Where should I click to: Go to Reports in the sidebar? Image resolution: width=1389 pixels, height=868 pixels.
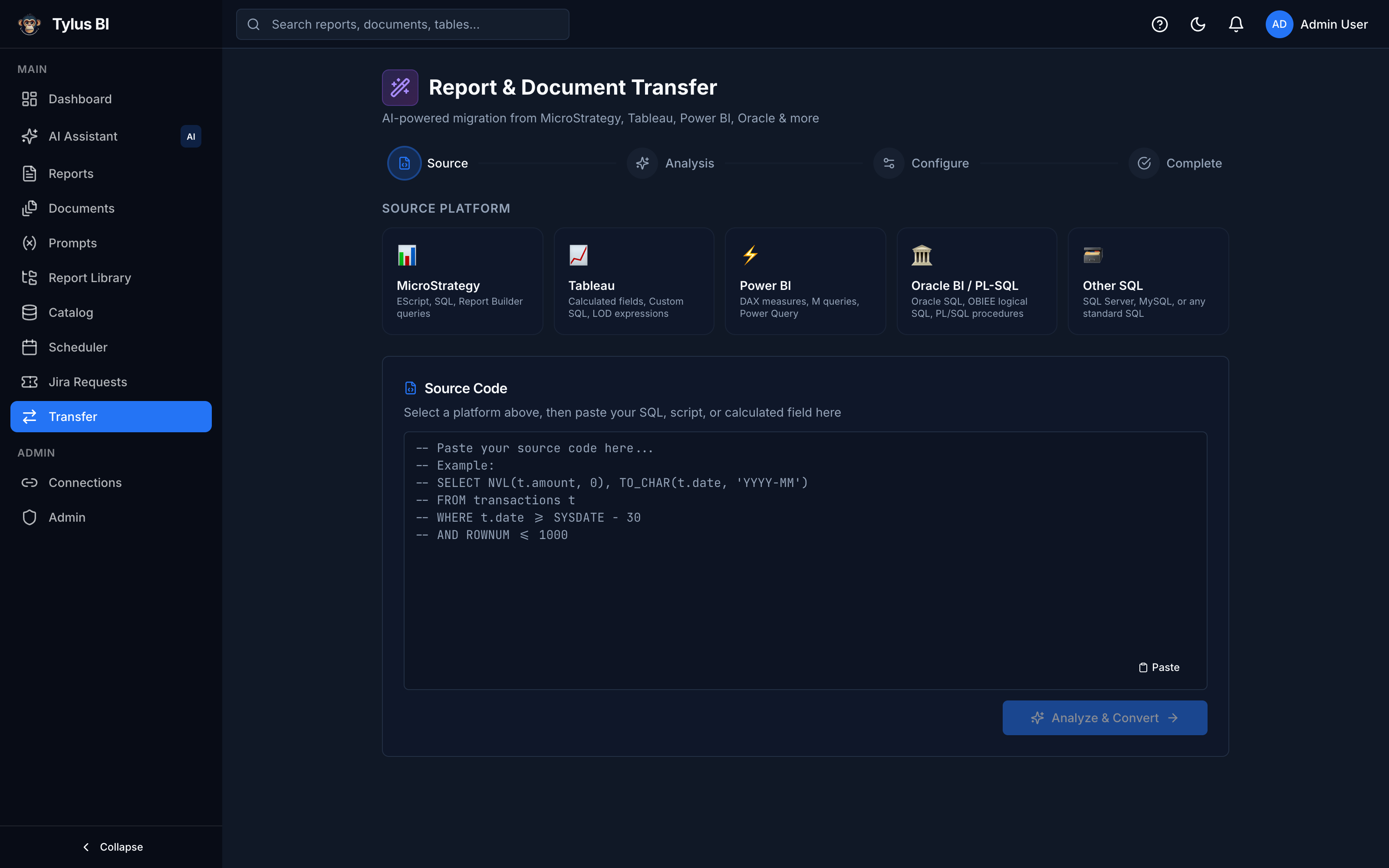click(x=111, y=173)
